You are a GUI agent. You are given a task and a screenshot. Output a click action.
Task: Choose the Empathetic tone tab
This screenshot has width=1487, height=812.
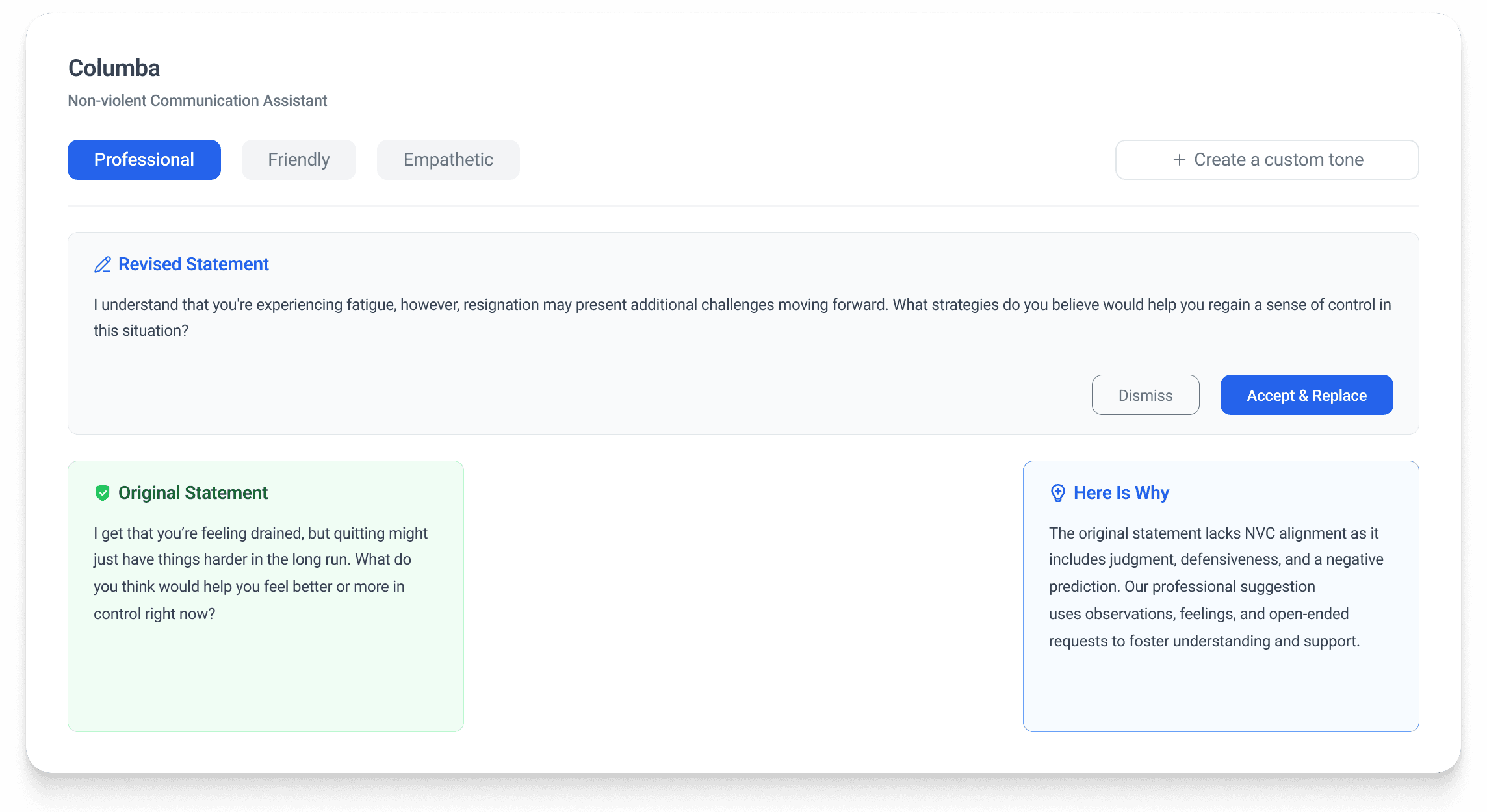pyautogui.click(x=448, y=160)
